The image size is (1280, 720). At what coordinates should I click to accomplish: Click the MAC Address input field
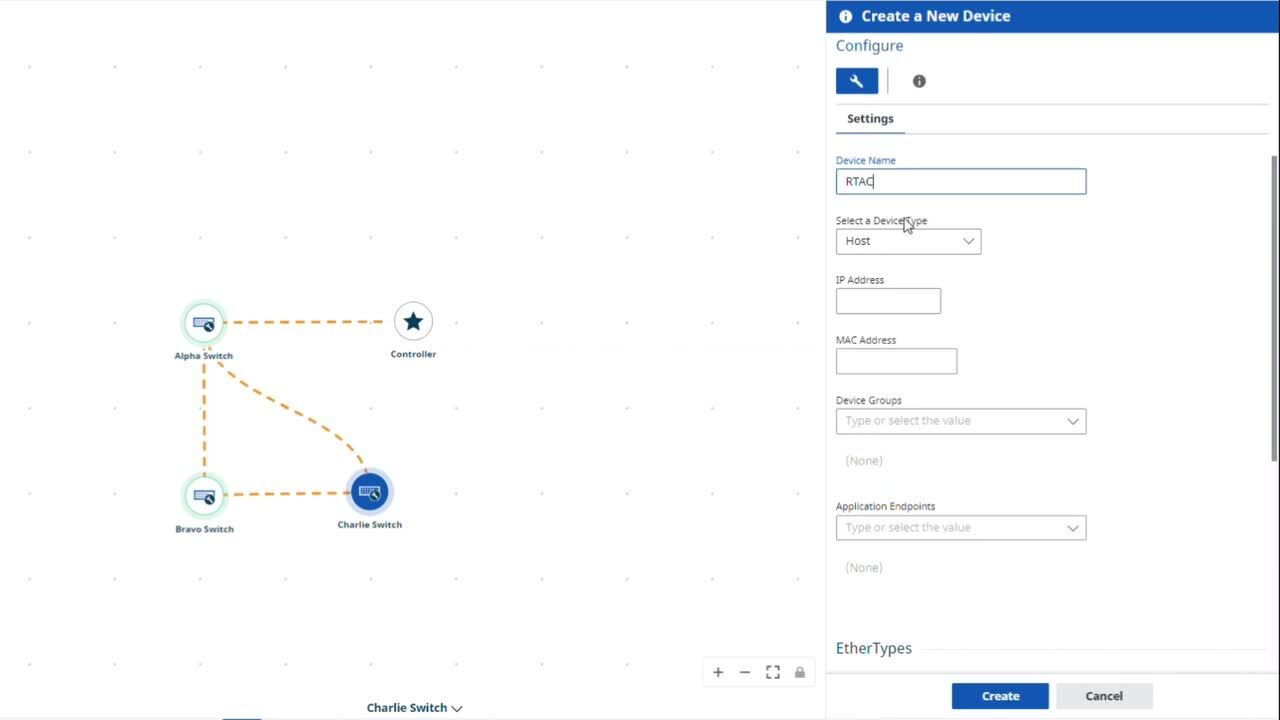tap(896, 361)
